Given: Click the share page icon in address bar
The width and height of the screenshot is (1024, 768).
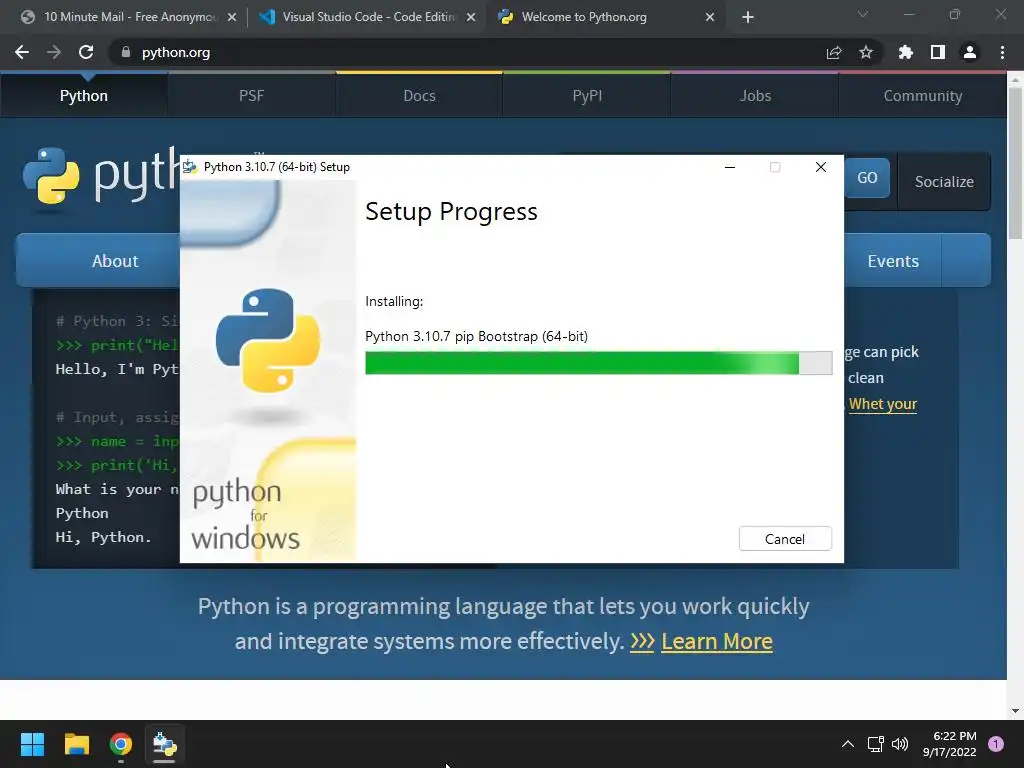Looking at the screenshot, I should tap(834, 52).
